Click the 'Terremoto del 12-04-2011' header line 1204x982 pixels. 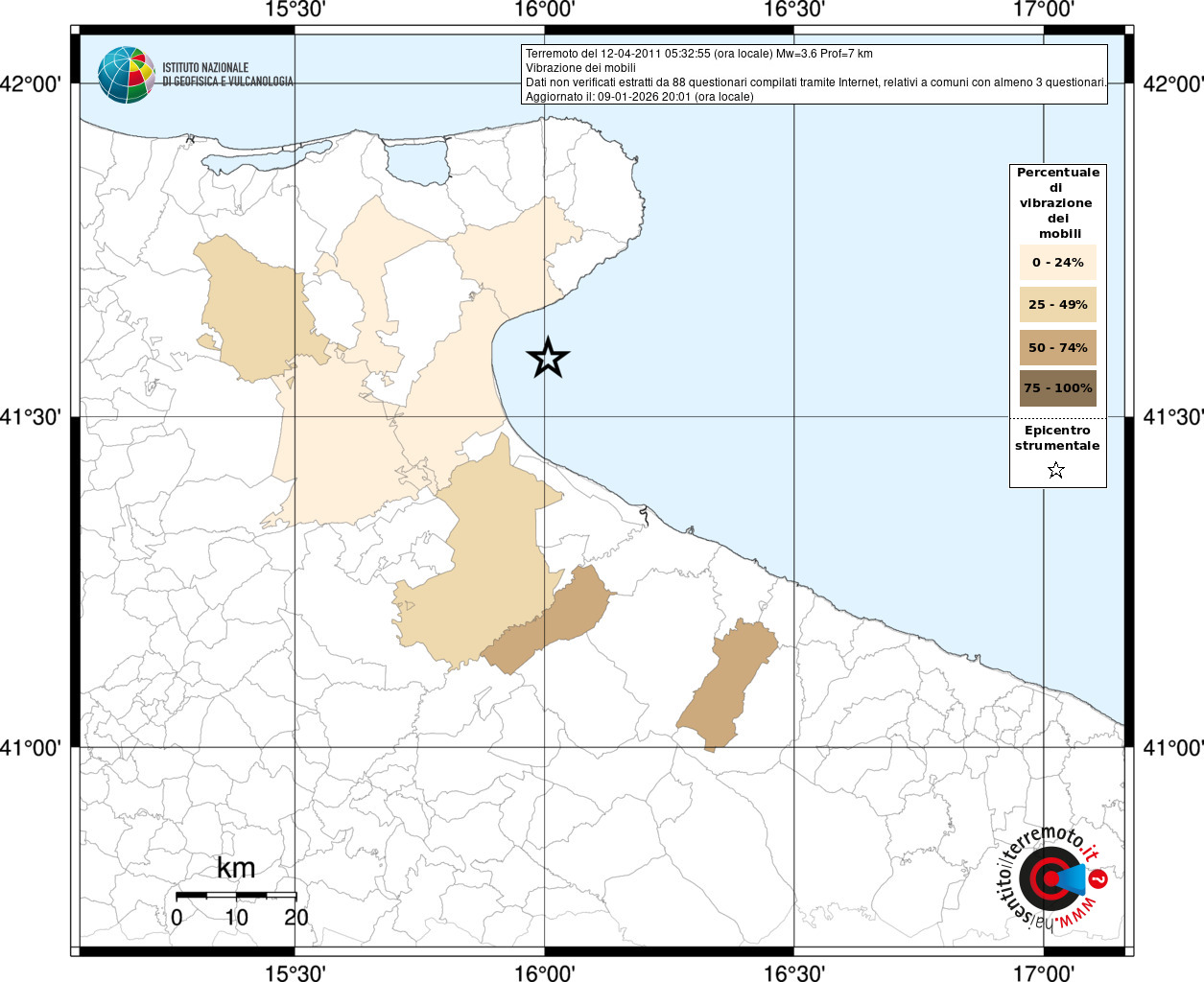coord(698,54)
